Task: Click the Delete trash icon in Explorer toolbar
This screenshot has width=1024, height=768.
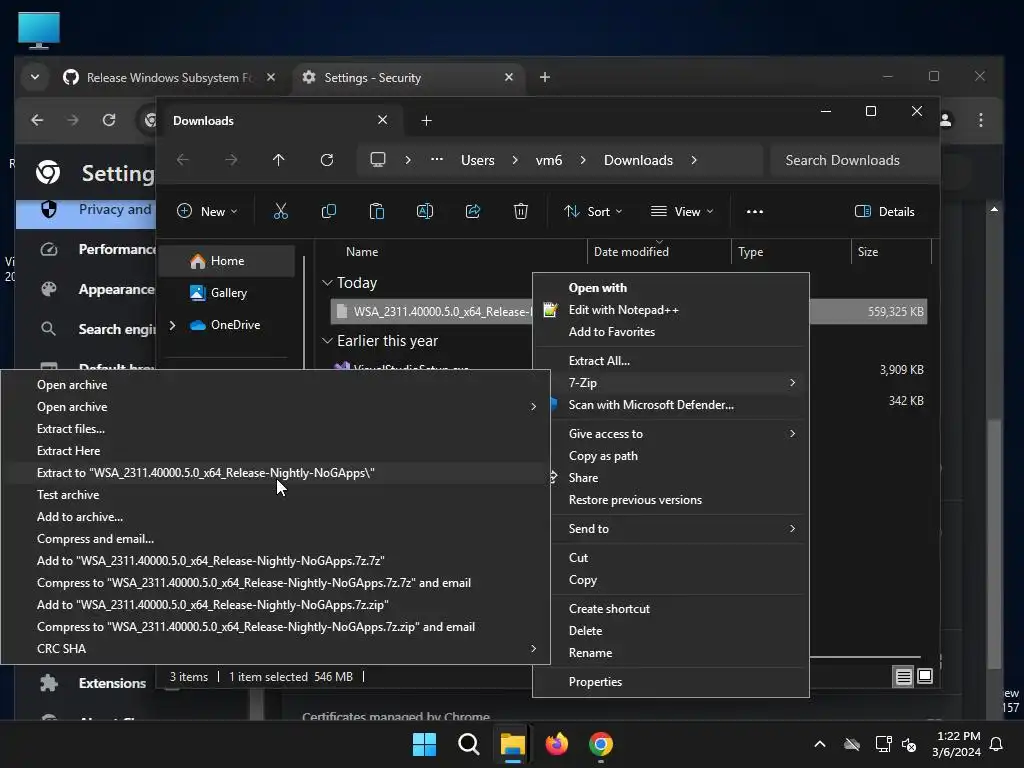Action: (x=520, y=211)
